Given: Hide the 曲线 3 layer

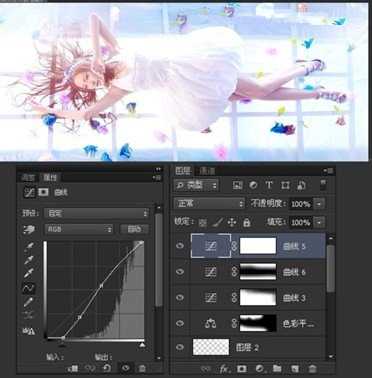Looking at the screenshot, I should [180, 297].
